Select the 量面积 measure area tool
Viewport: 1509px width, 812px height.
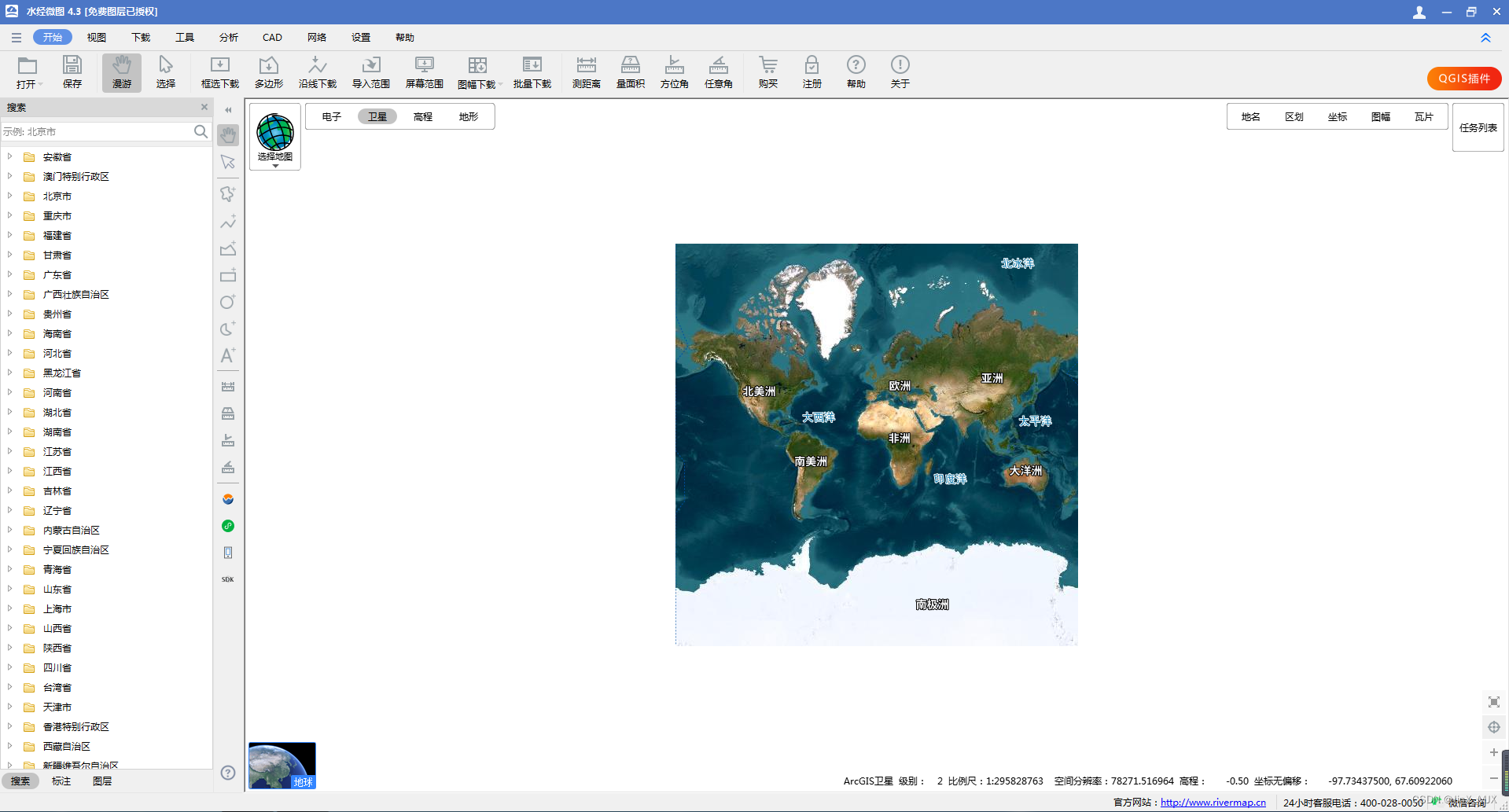pos(631,72)
